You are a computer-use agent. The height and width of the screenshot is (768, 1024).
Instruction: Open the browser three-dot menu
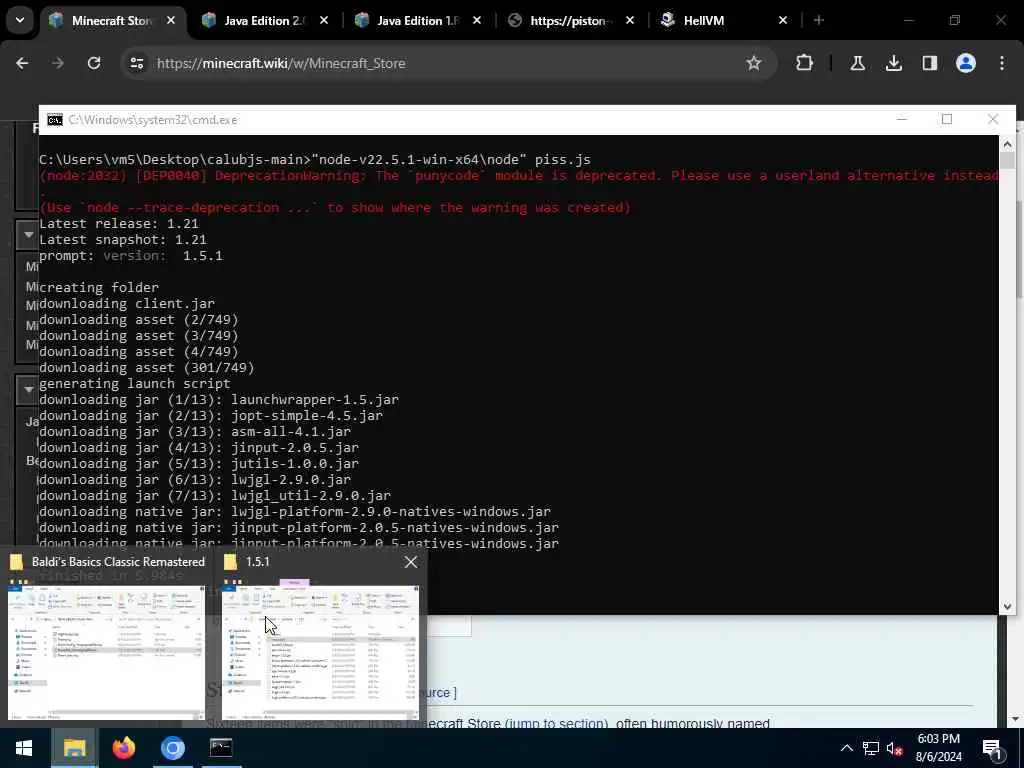1002,63
